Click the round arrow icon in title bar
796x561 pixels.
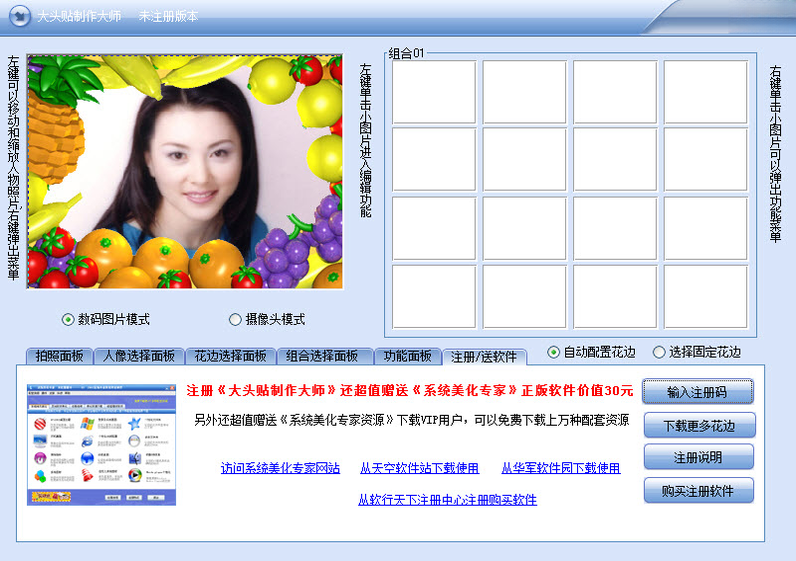(x=20, y=16)
